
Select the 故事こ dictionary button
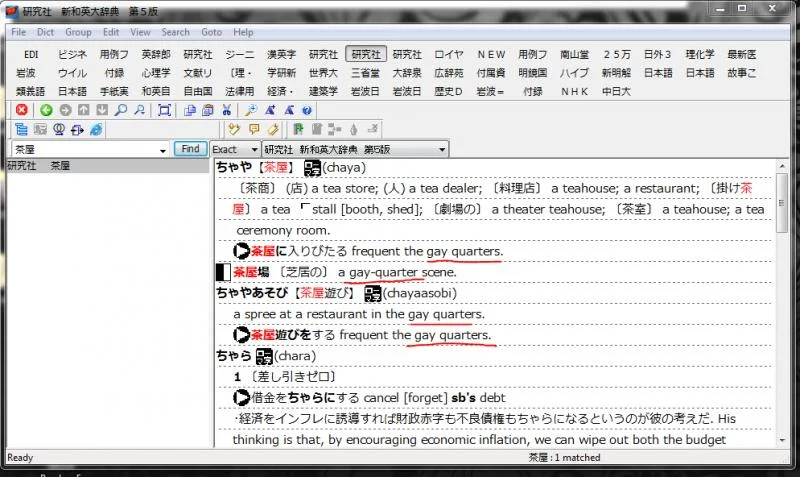point(742,73)
